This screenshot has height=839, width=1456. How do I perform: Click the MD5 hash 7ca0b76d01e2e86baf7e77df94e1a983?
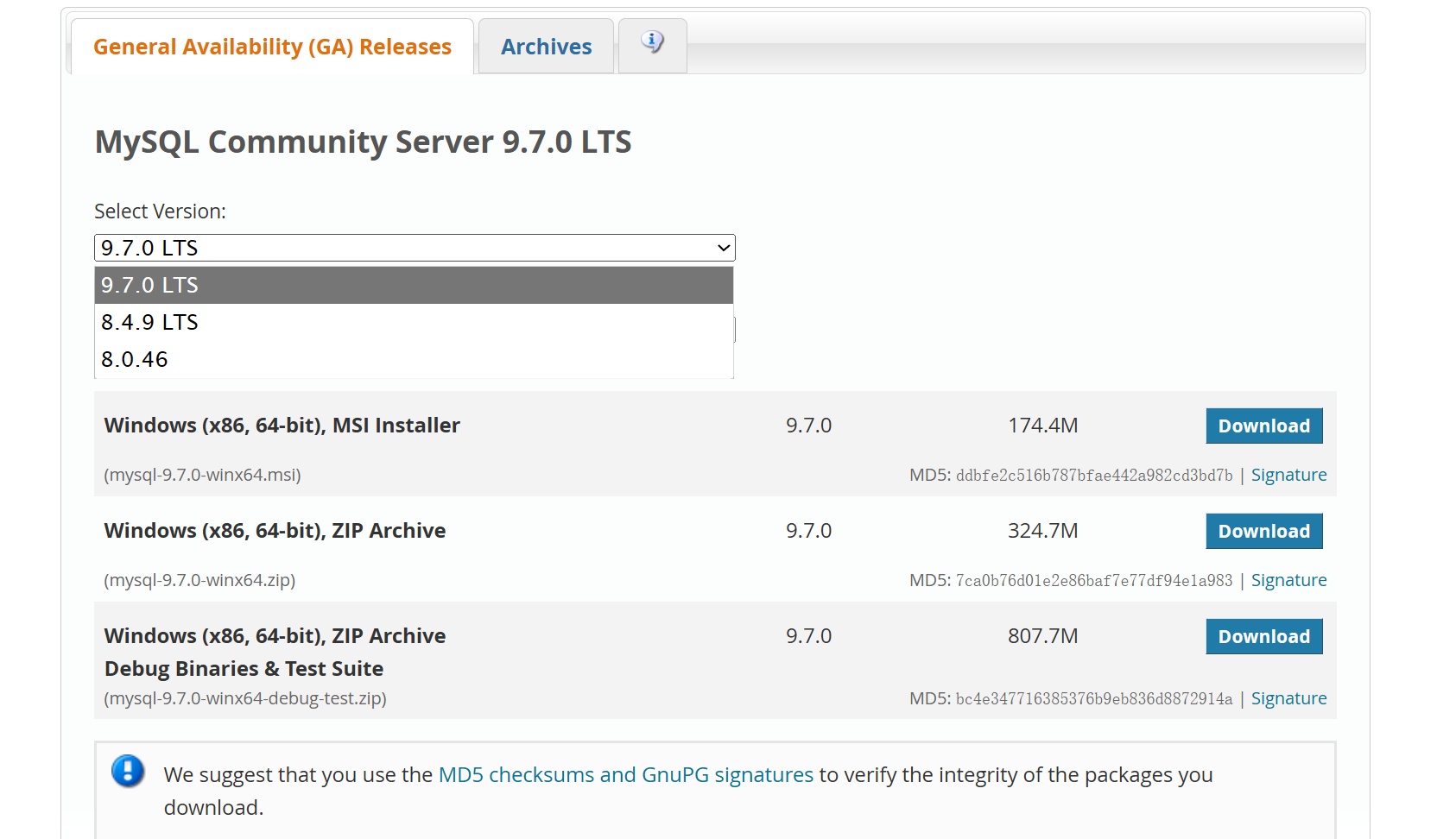[x=1094, y=581]
